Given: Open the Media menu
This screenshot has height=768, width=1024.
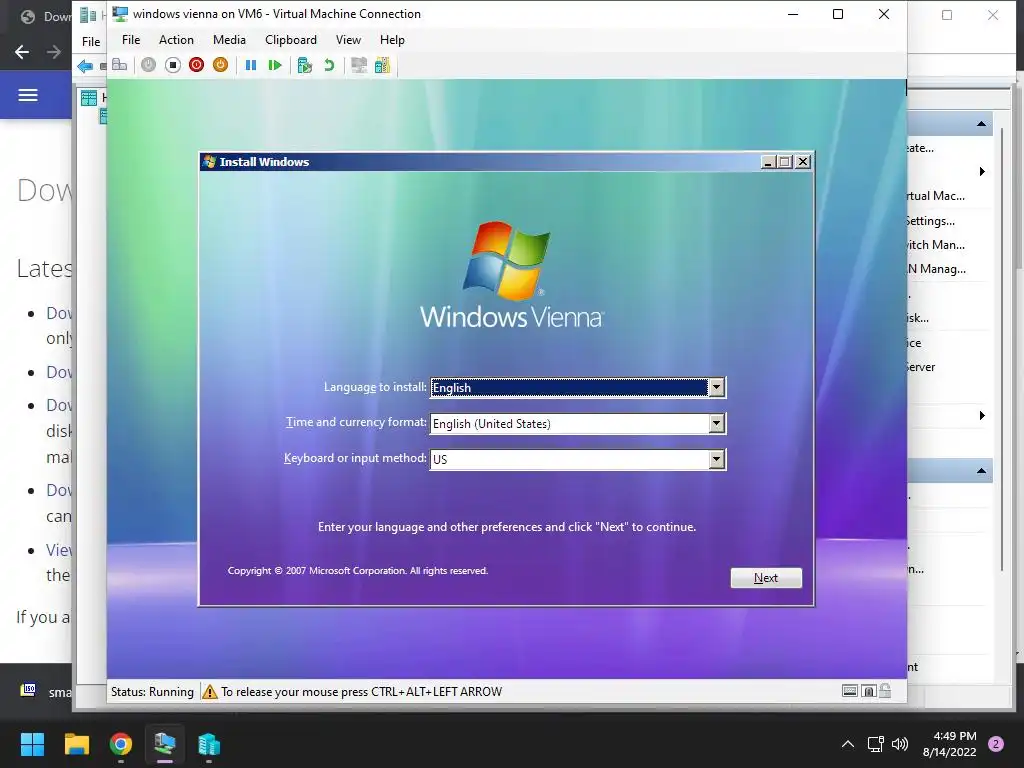Looking at the screenshot, I should [229, 40].
